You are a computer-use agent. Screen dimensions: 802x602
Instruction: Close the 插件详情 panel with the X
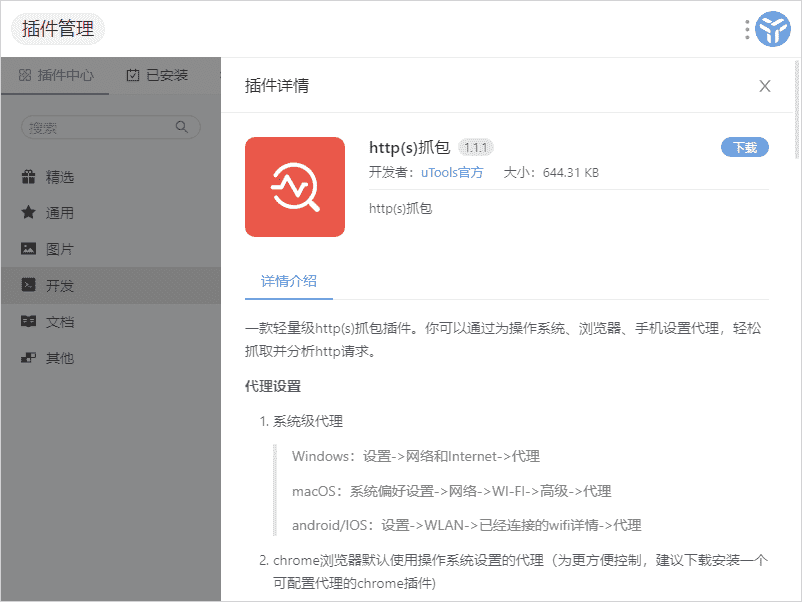click(x=765, y=86)
